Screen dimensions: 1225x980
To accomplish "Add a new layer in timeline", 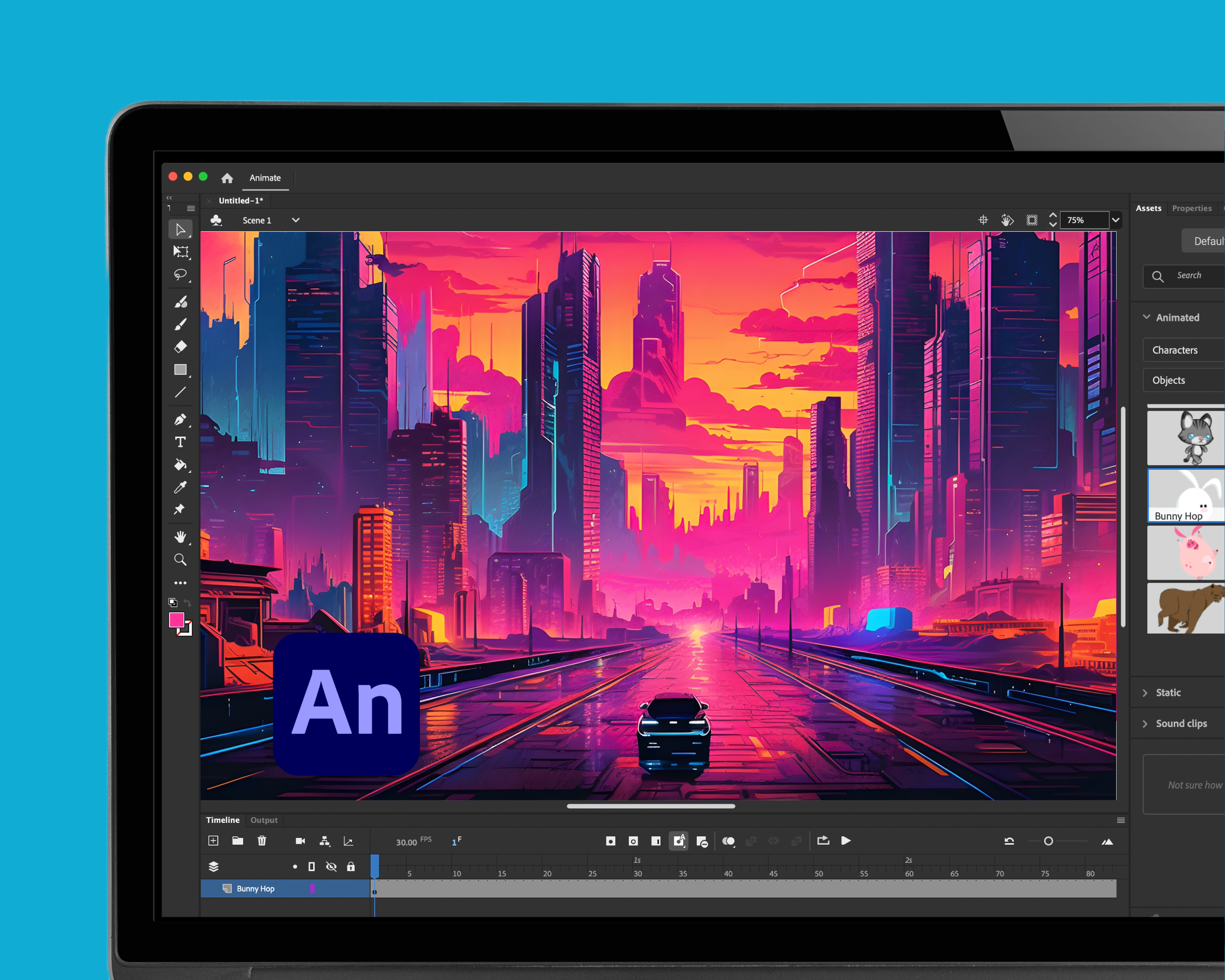I will point(213,841).
